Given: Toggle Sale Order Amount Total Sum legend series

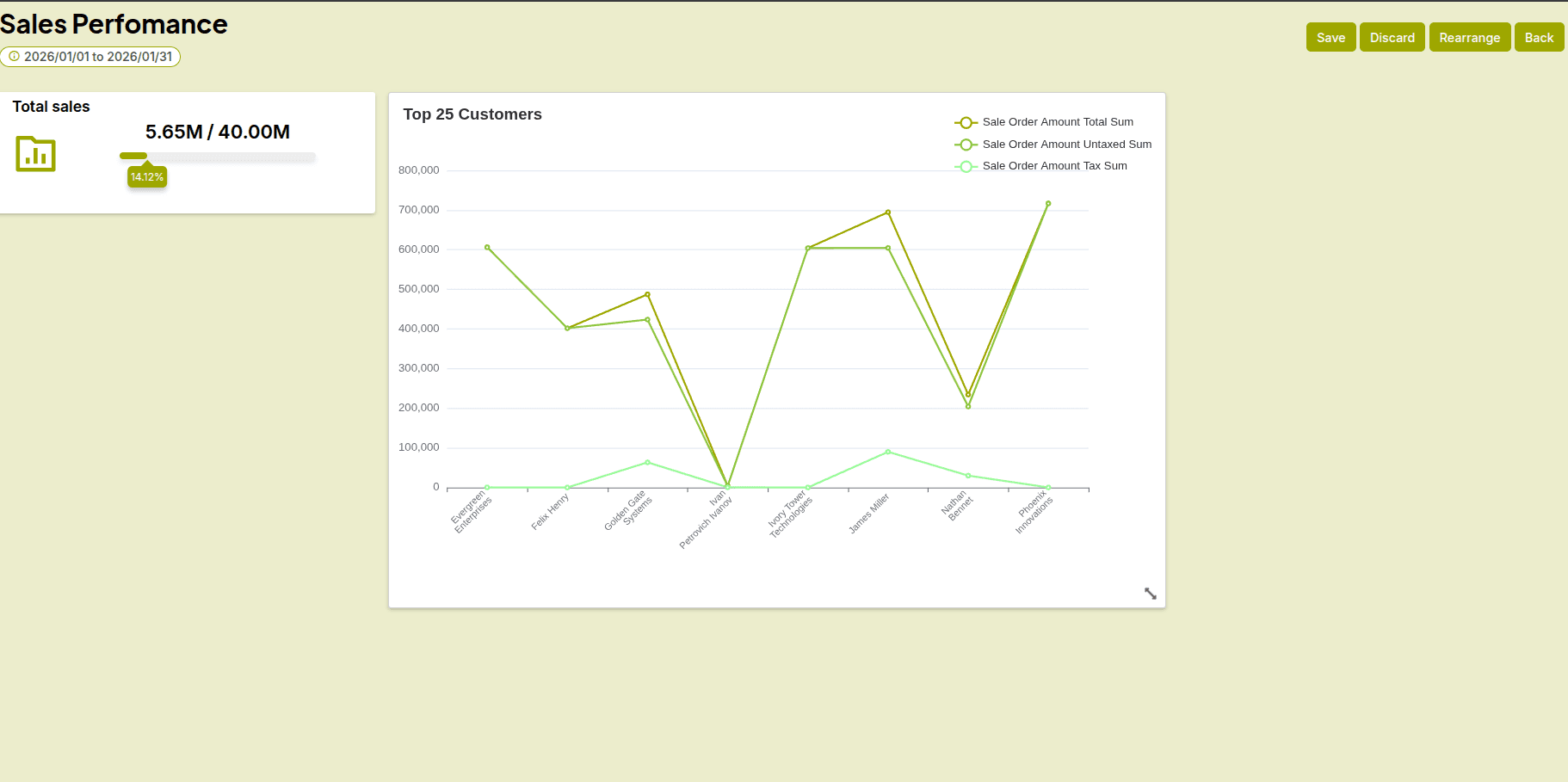Looking at the screenshot, I should point(1057,122).
